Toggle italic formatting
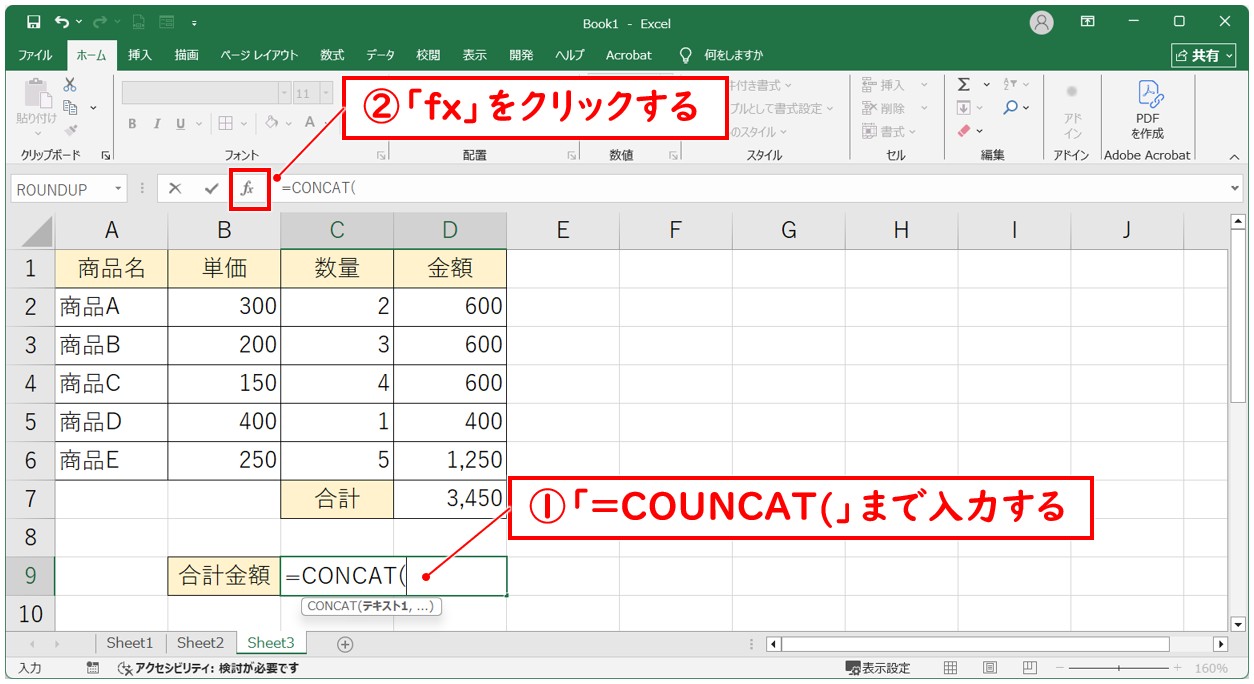1254x684 pixels. (158, 124)
